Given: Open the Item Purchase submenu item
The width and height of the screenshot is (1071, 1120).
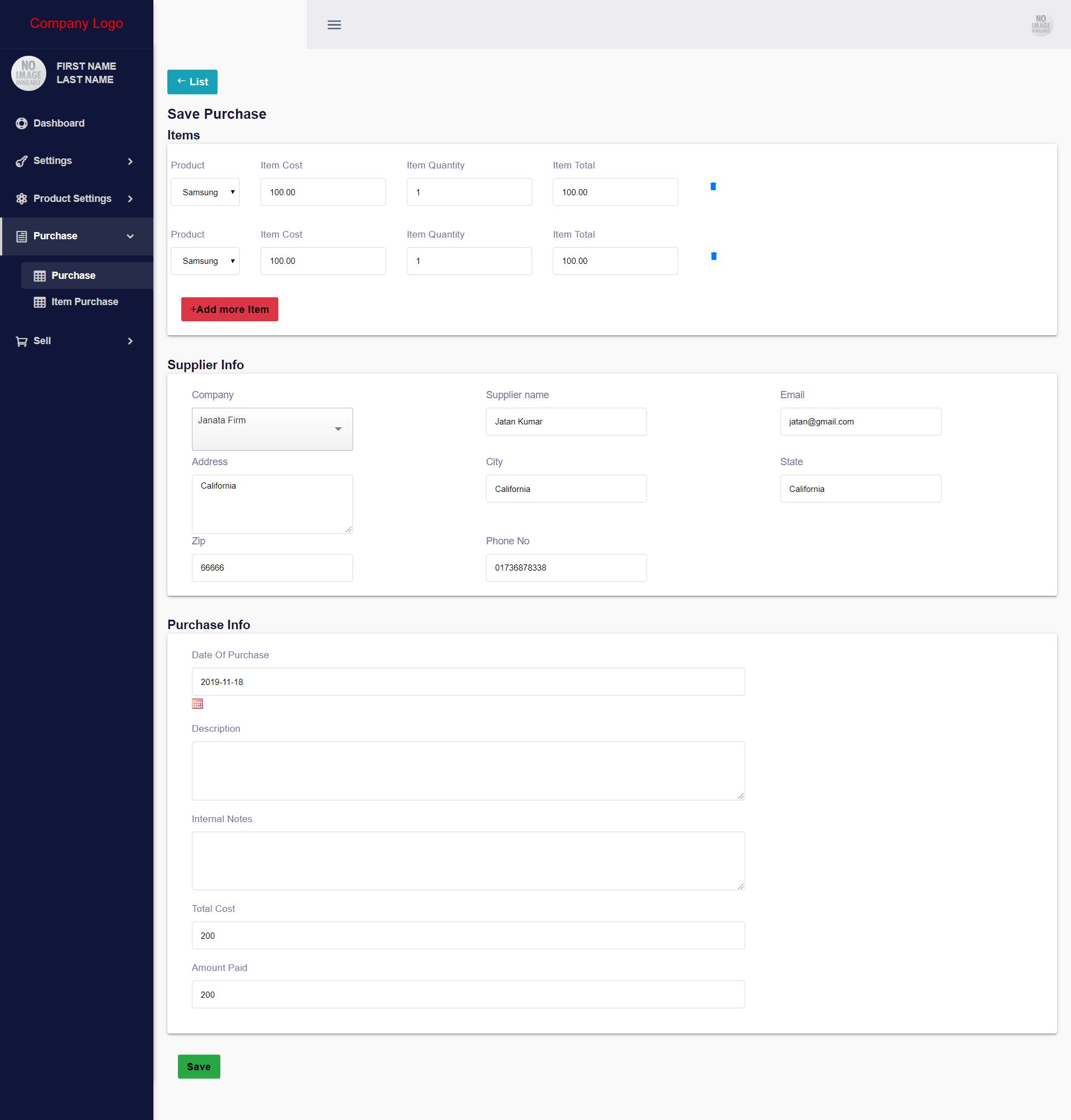Looking at the screenshot, I should tap(84, 302).
